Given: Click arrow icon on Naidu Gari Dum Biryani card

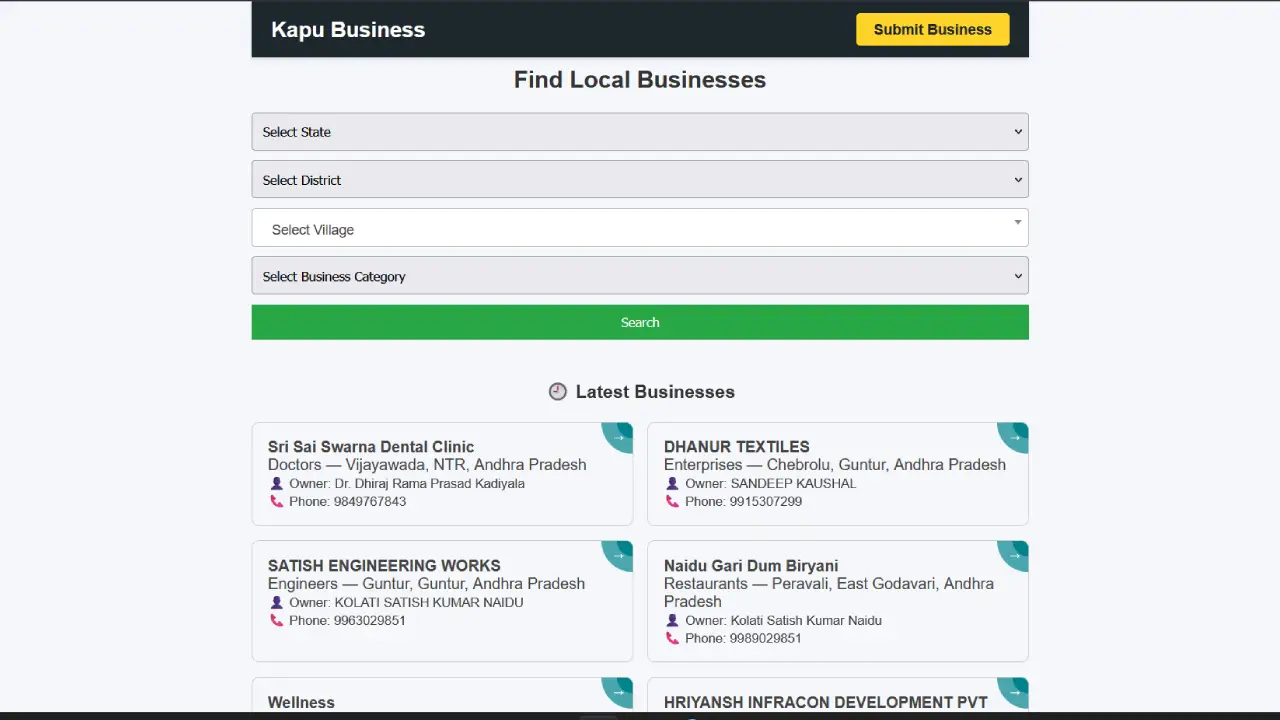Looking at the screenshot, I should pos(1015,555).
